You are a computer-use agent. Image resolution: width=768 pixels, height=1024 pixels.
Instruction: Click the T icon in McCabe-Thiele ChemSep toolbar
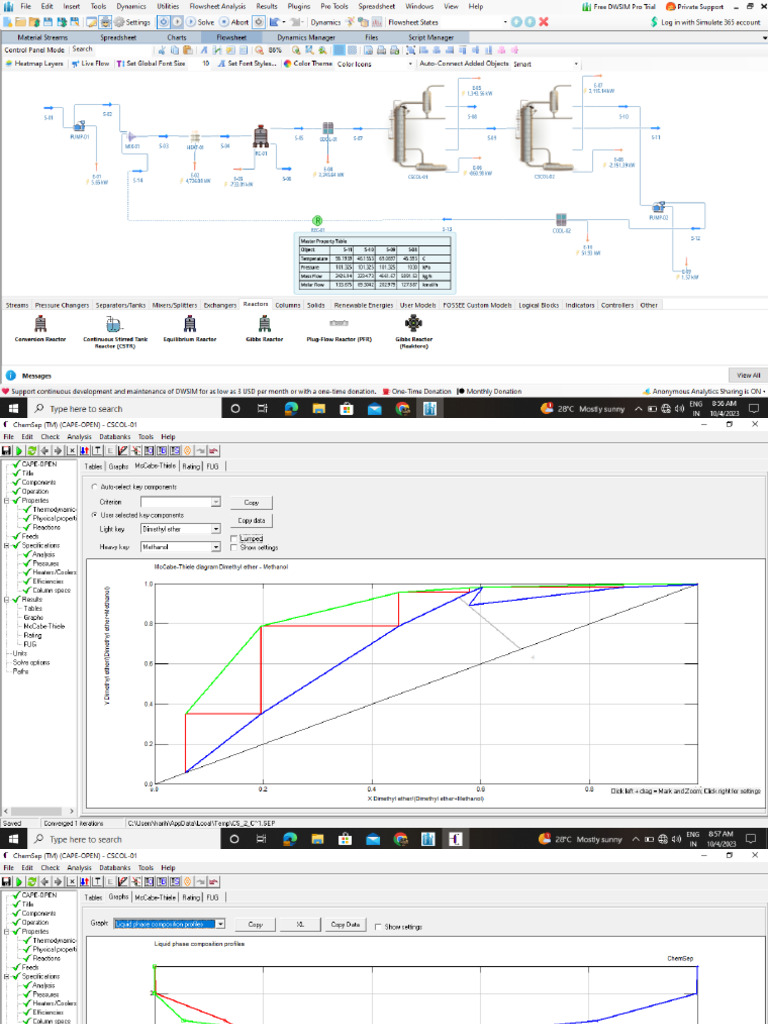pos(97,451)
